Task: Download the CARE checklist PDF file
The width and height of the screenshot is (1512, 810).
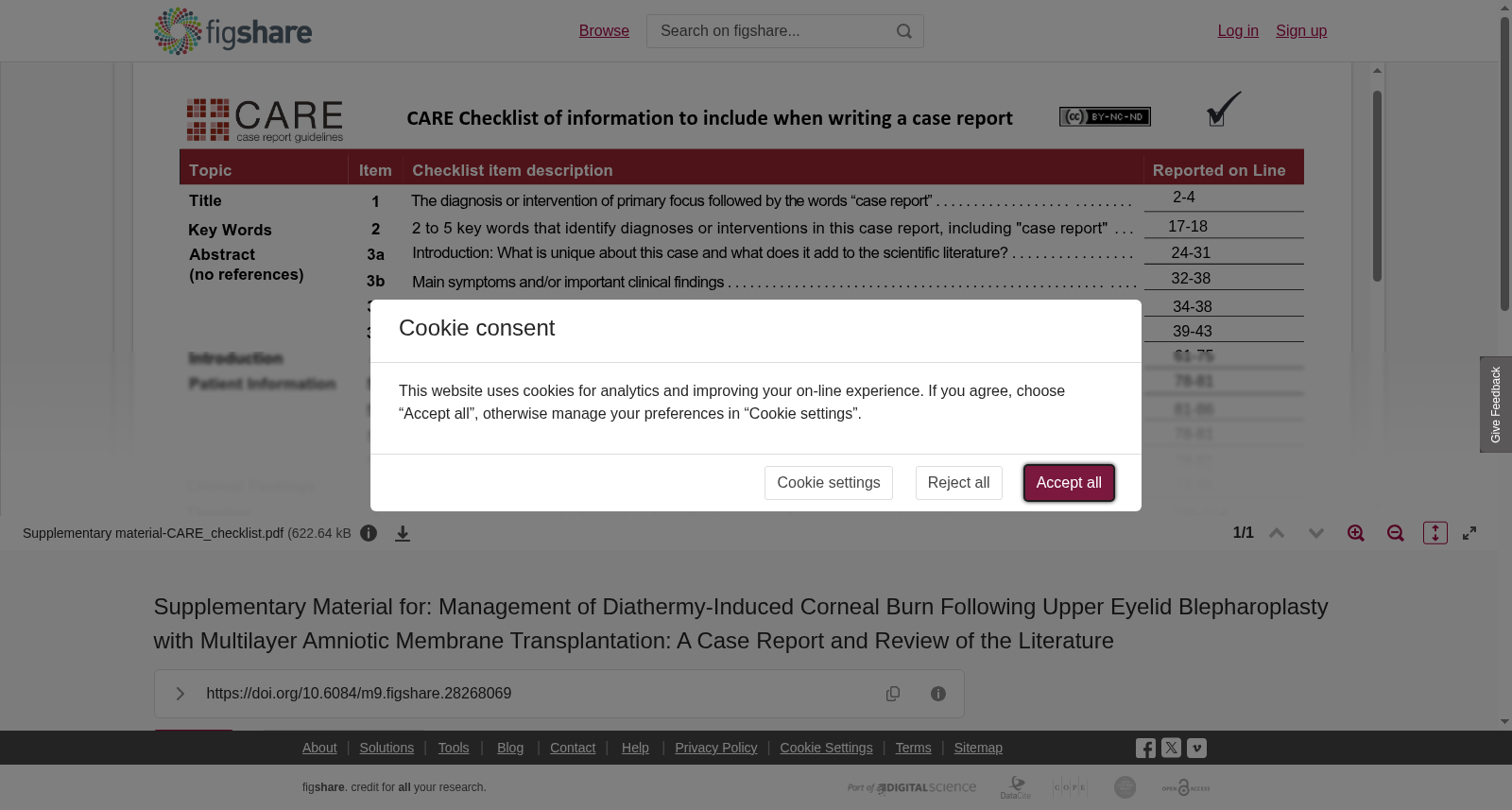Action: [403, 533]
